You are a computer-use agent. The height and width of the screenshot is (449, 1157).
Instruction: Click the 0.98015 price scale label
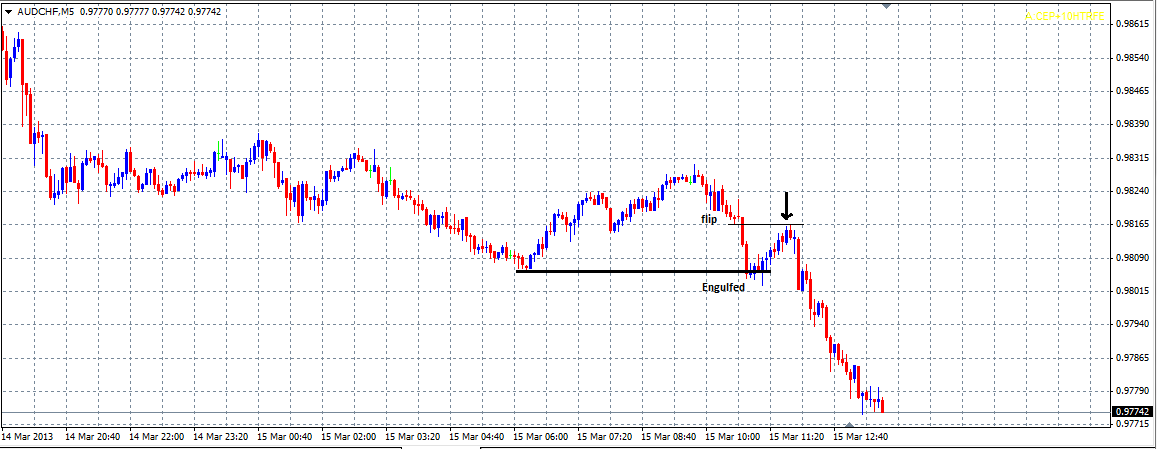1130,291
